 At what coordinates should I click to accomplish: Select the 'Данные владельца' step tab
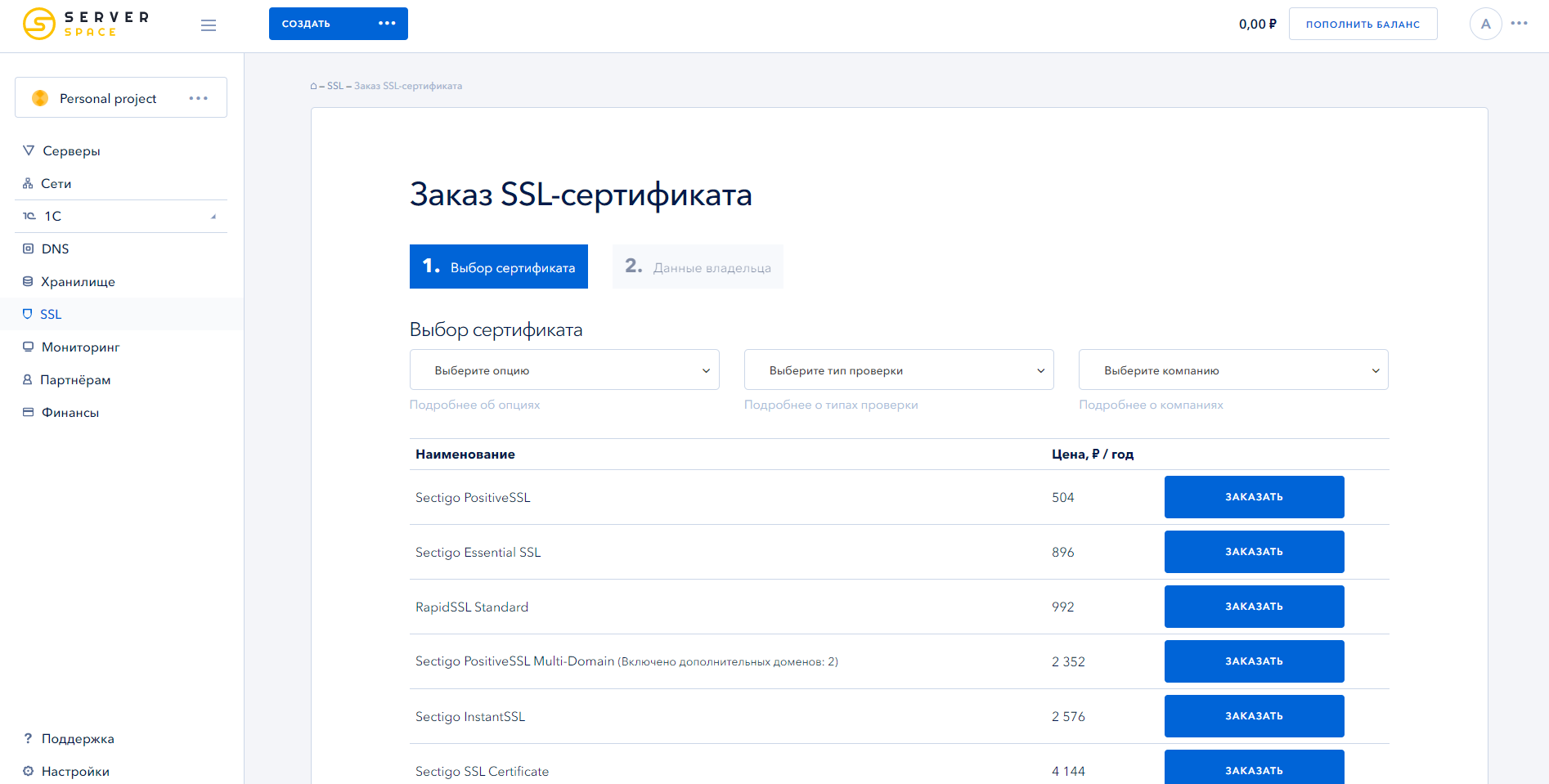(698, 267)
